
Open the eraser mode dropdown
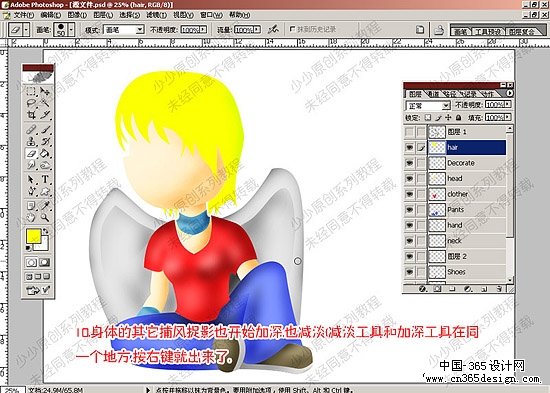coord(124,30)
